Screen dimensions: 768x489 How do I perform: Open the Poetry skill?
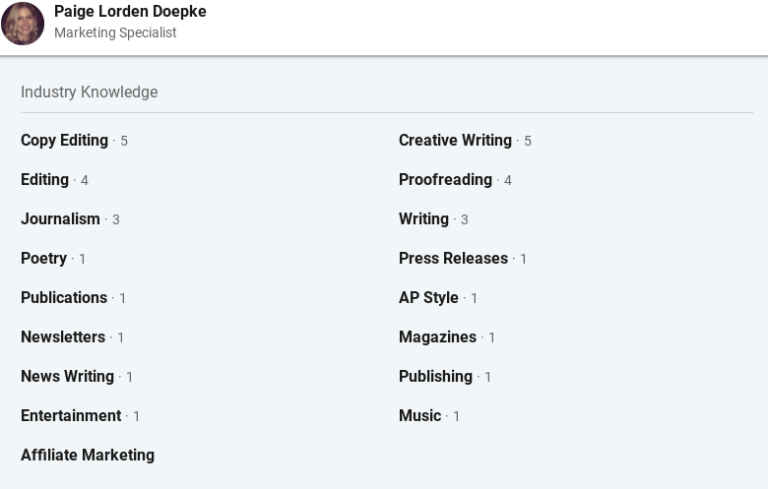pyautogui.click(x=44, y=258)
